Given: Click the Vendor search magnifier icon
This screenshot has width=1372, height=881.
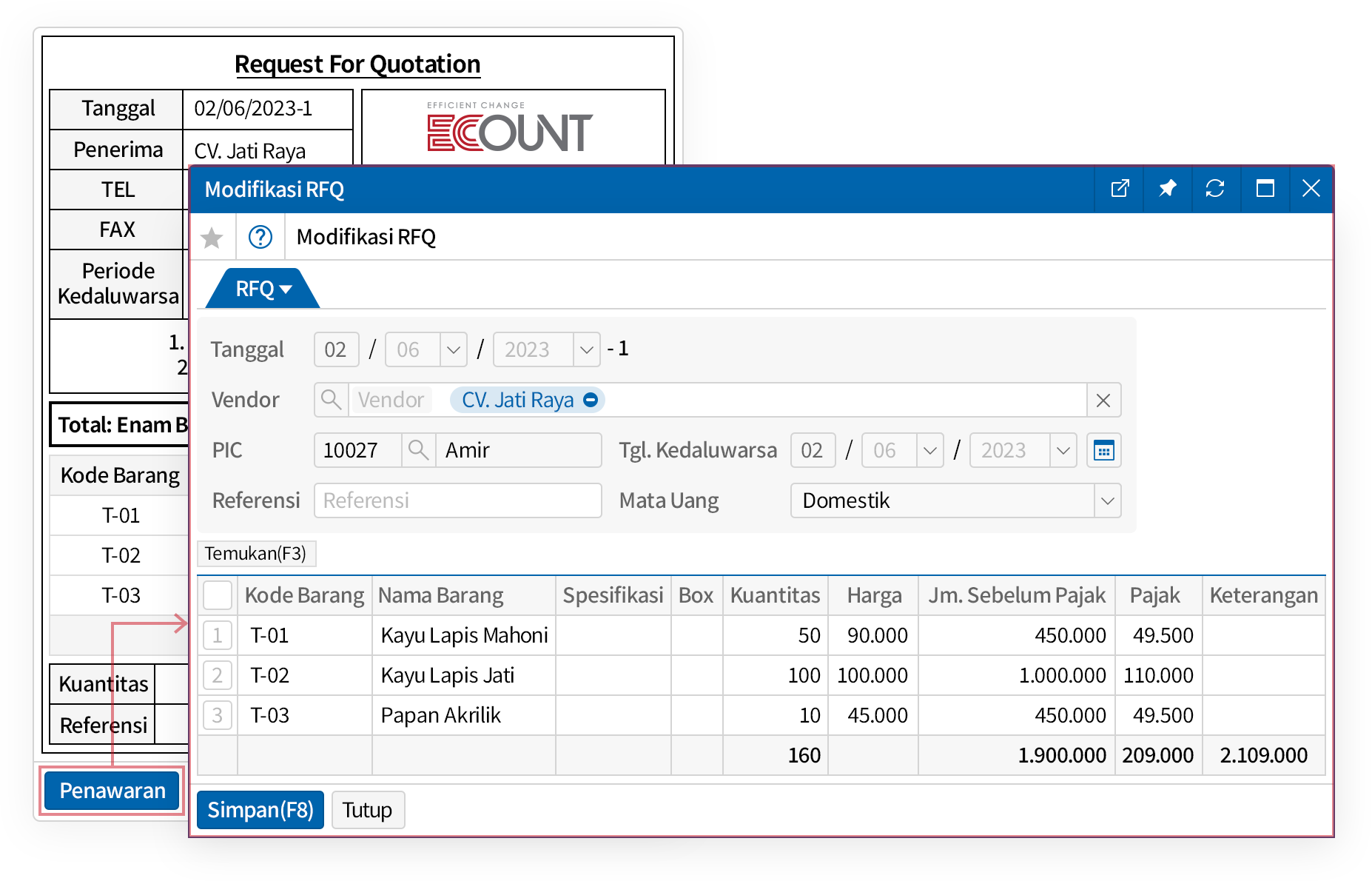Looking at the screenshot, I should point(331,400).
